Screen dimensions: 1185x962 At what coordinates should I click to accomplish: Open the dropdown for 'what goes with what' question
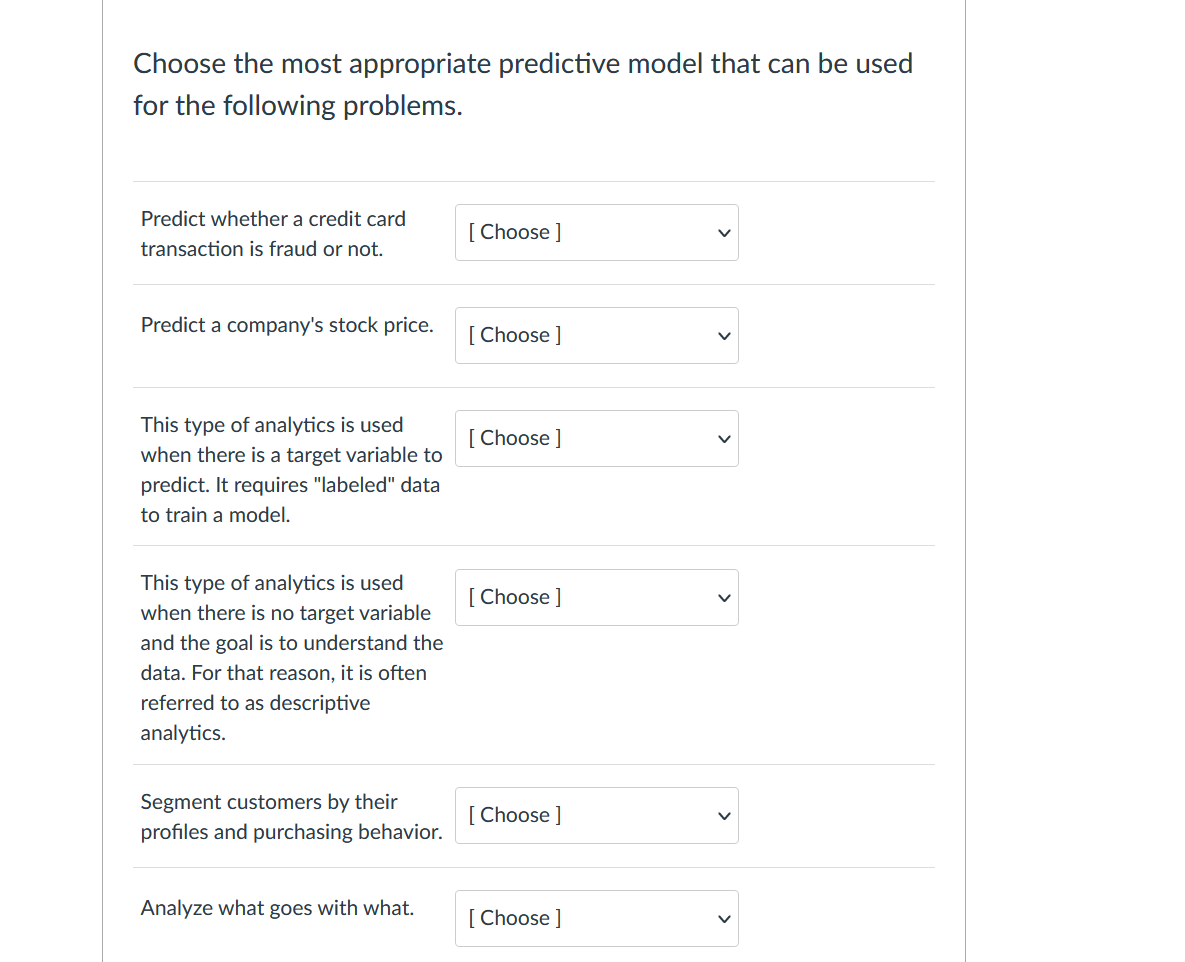tap(596, 918)
